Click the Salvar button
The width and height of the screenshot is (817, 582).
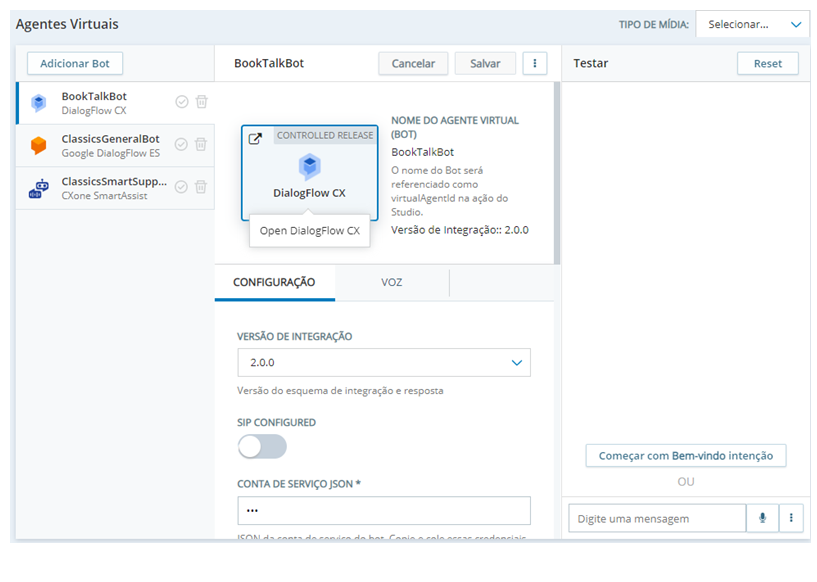(x=485, y=64)
